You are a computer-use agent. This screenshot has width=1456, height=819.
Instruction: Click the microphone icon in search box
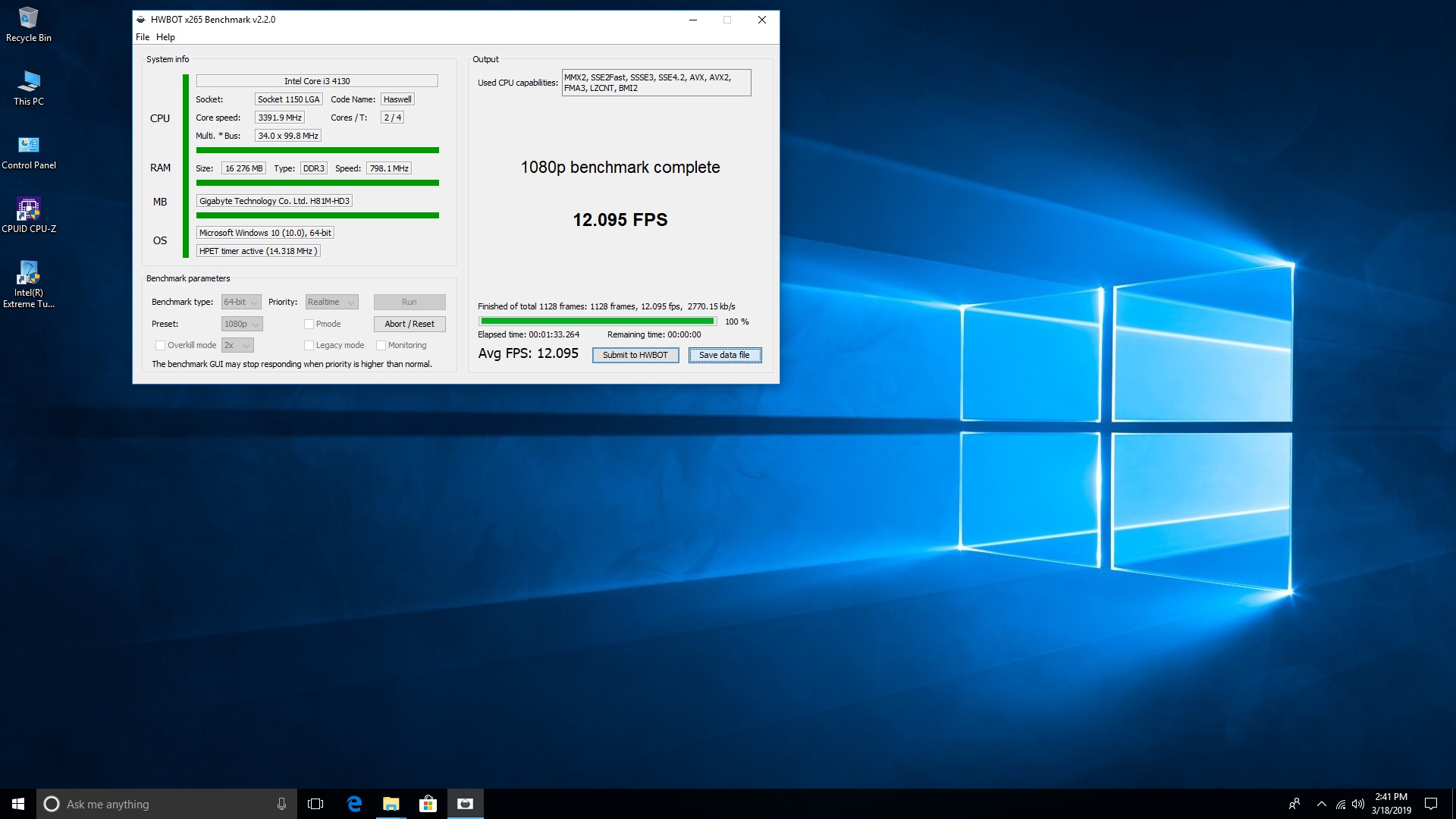pos(281,804)
